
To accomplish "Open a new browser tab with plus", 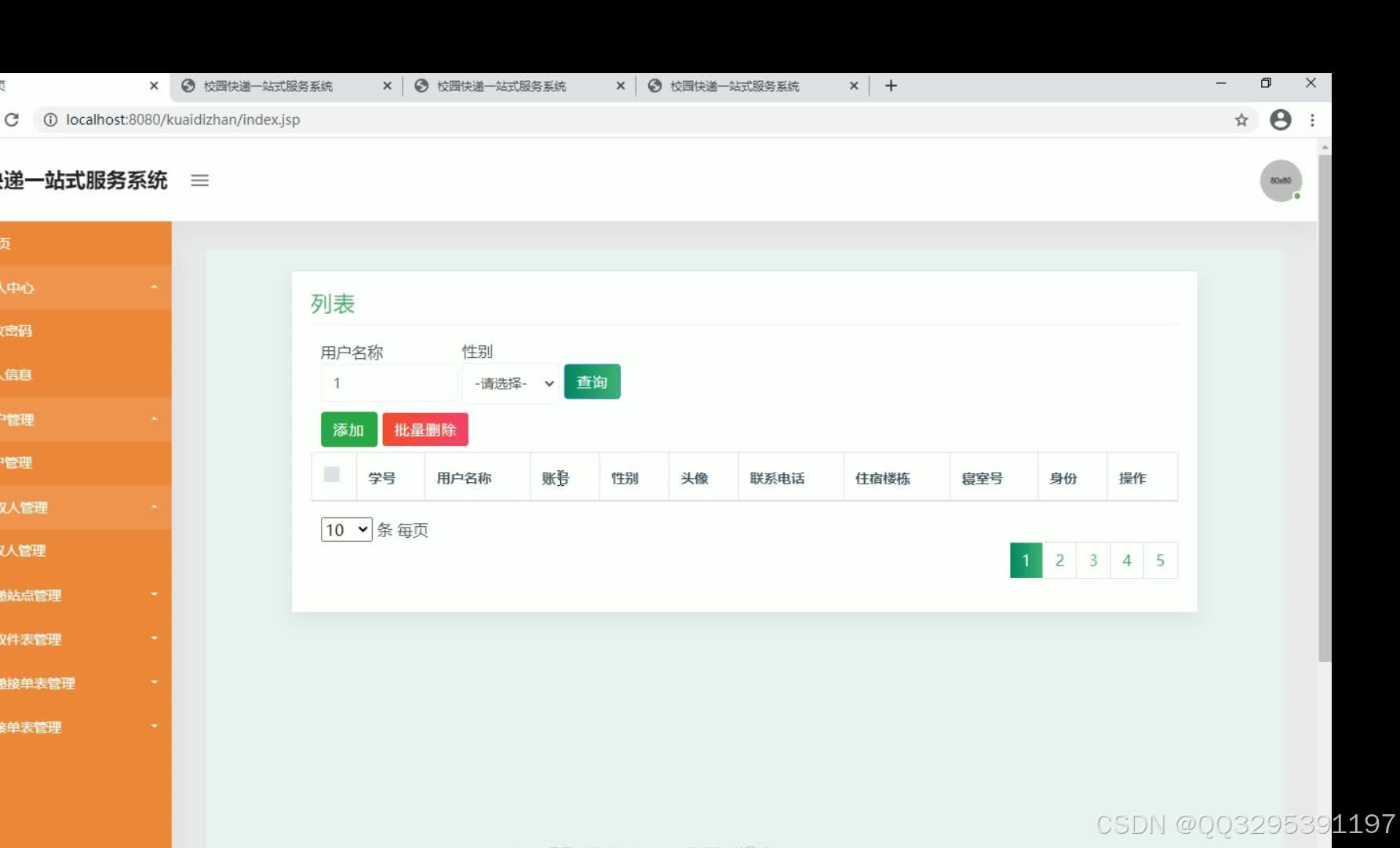I will pos(891,86).
